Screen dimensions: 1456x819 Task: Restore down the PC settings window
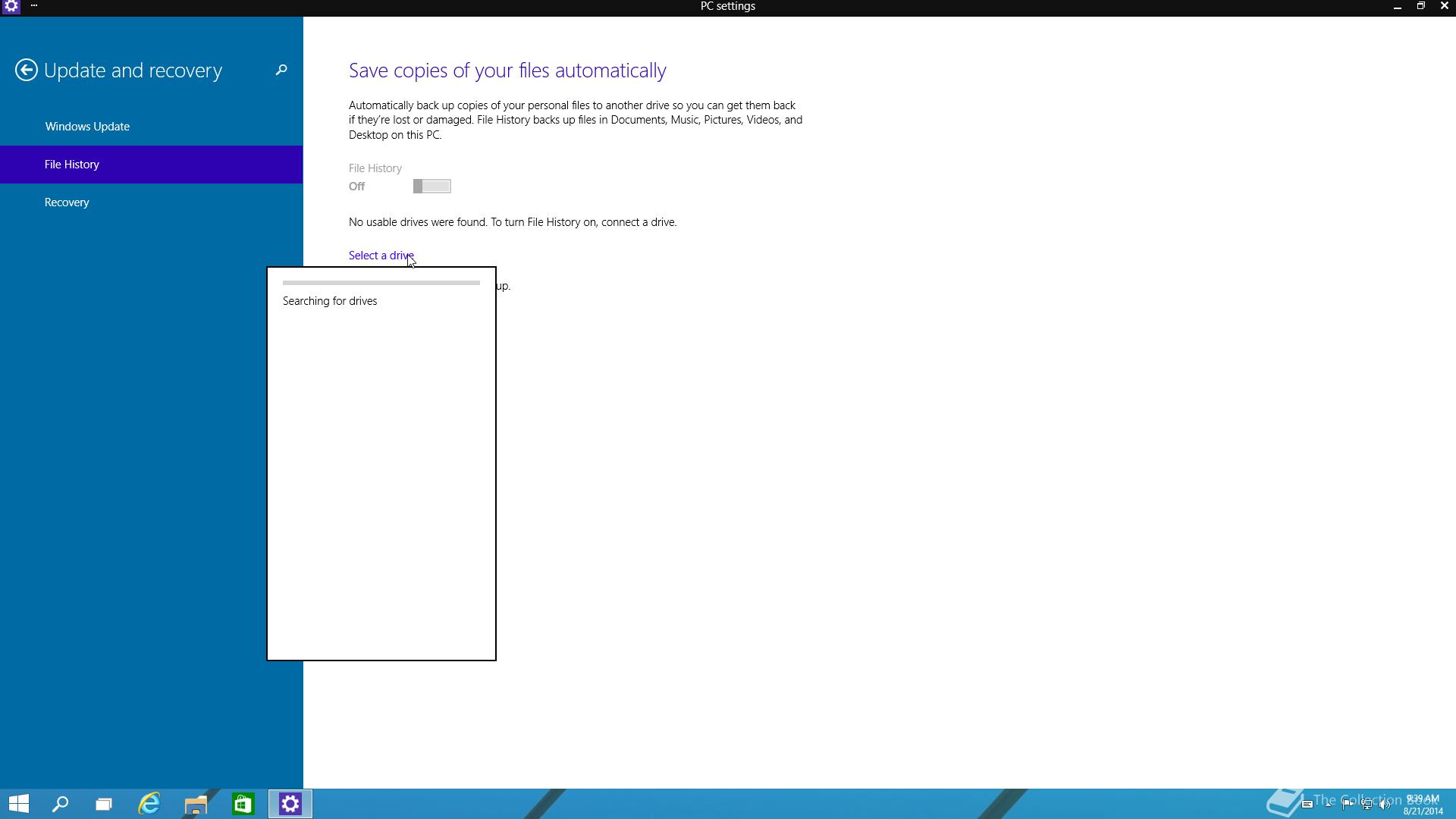pyautogui.click(x=1420, y=6)
